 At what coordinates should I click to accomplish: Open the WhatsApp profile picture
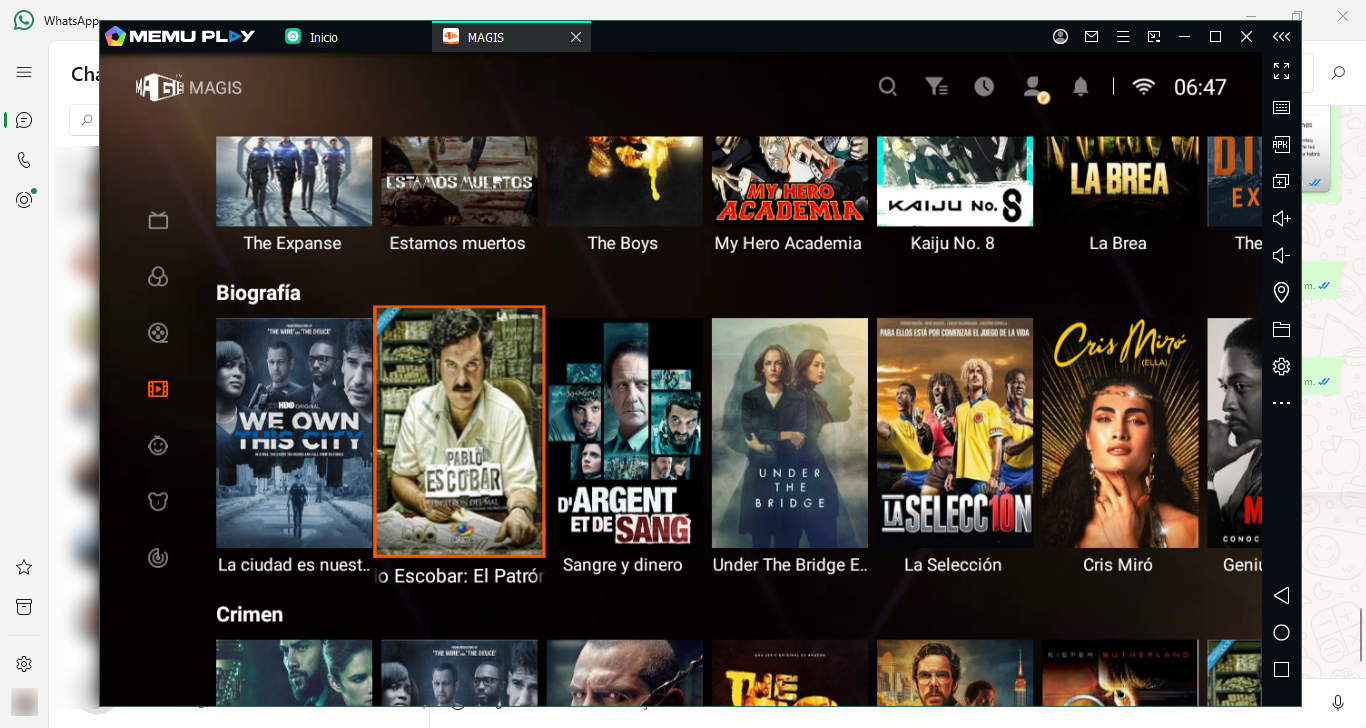point(24,701)
